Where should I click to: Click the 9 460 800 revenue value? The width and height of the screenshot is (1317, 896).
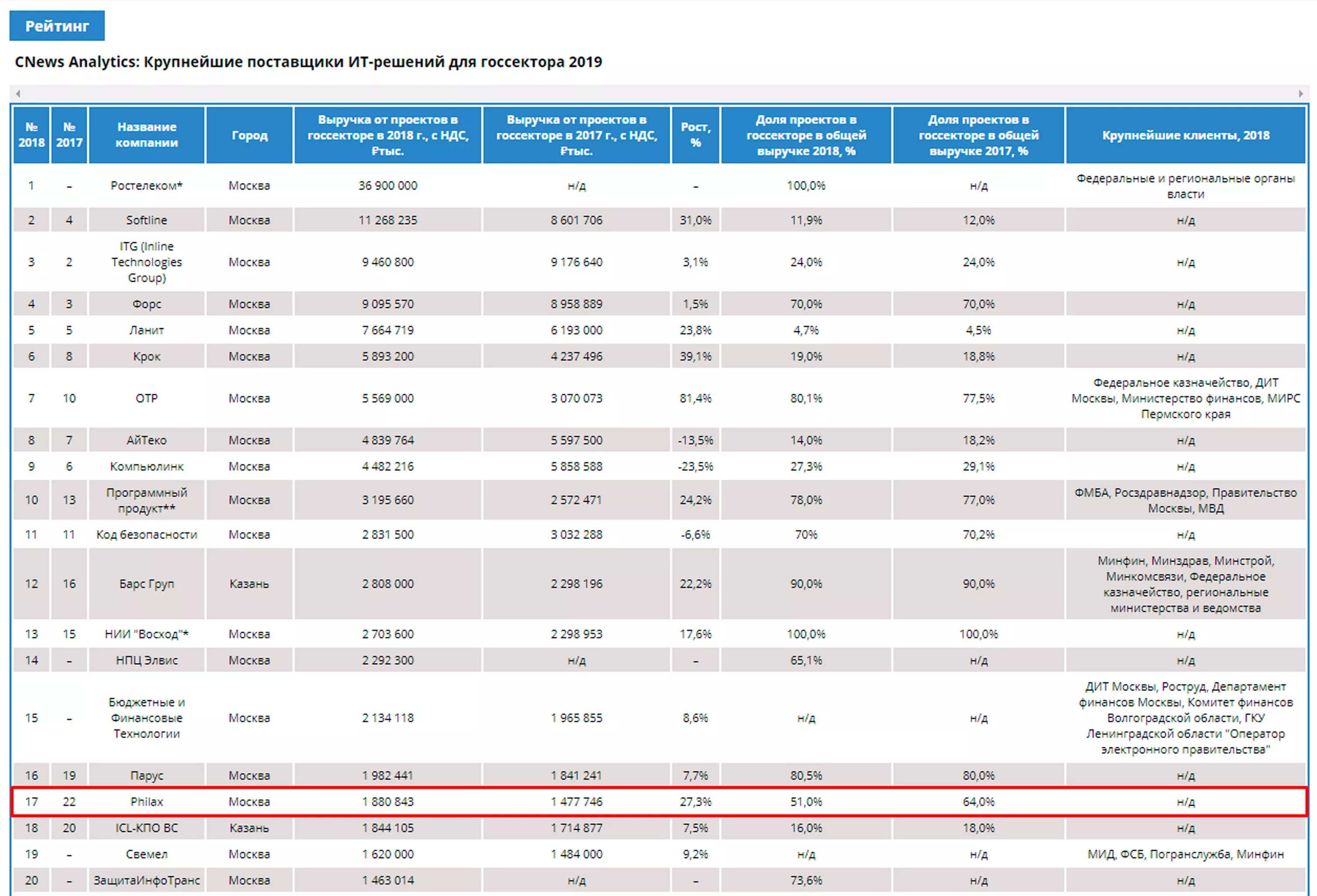(x=388, y=262)
